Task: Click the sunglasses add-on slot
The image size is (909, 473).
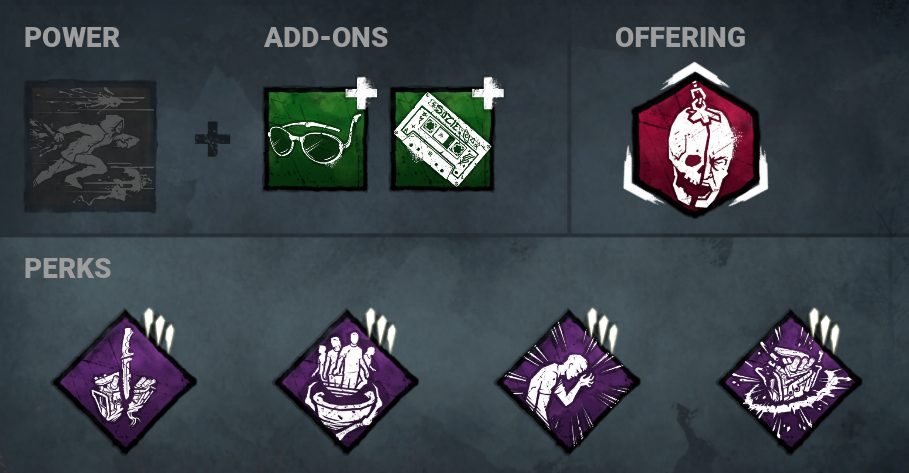Action: point(315,139)
